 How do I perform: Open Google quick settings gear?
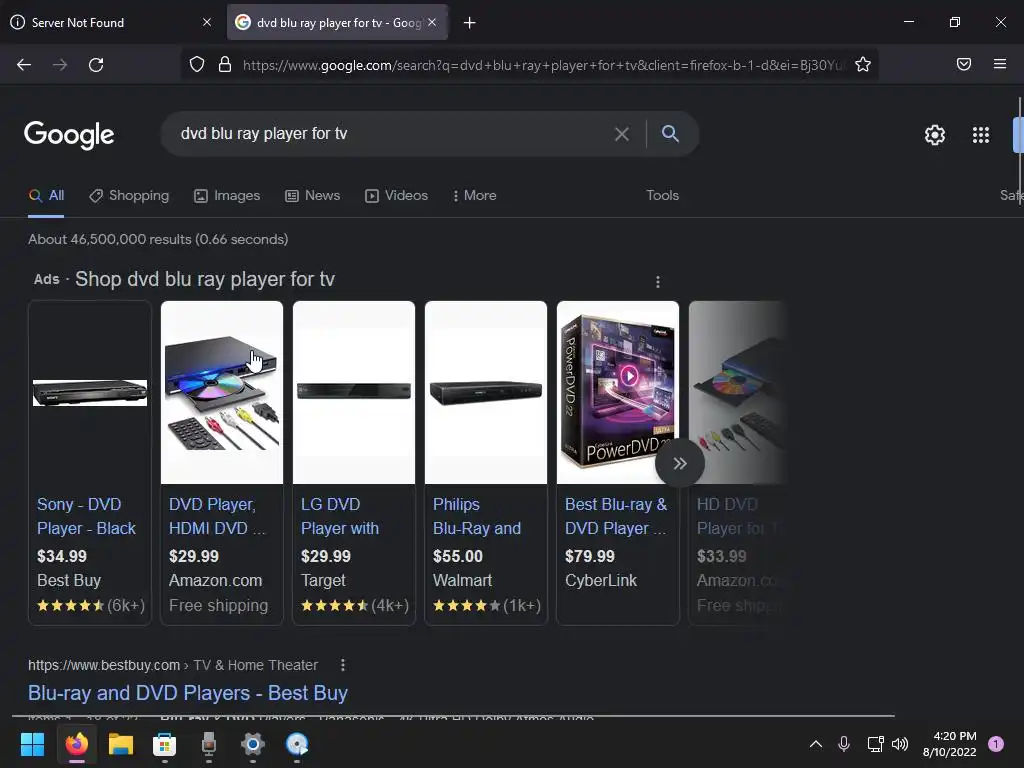(935, 135)
